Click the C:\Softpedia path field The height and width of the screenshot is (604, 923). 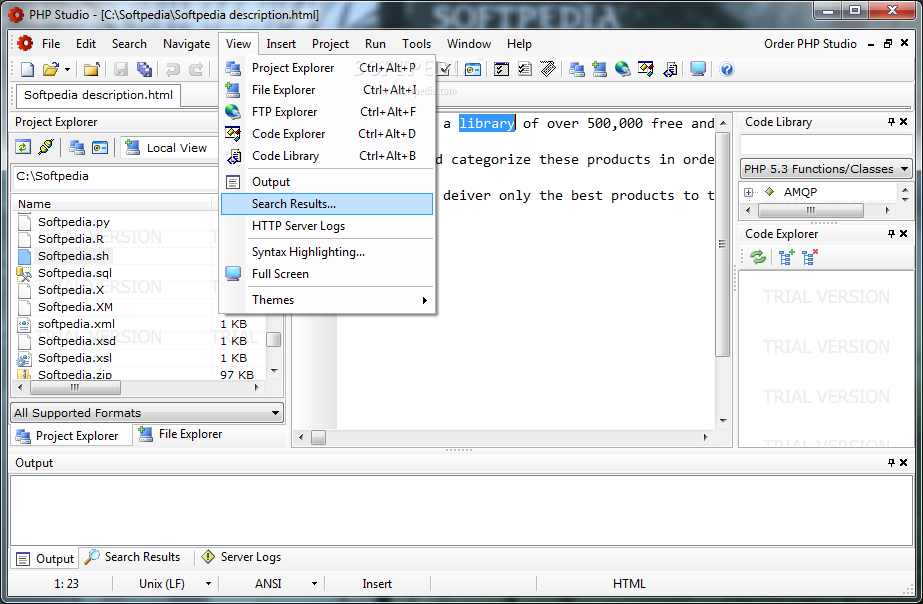point(115,176)
